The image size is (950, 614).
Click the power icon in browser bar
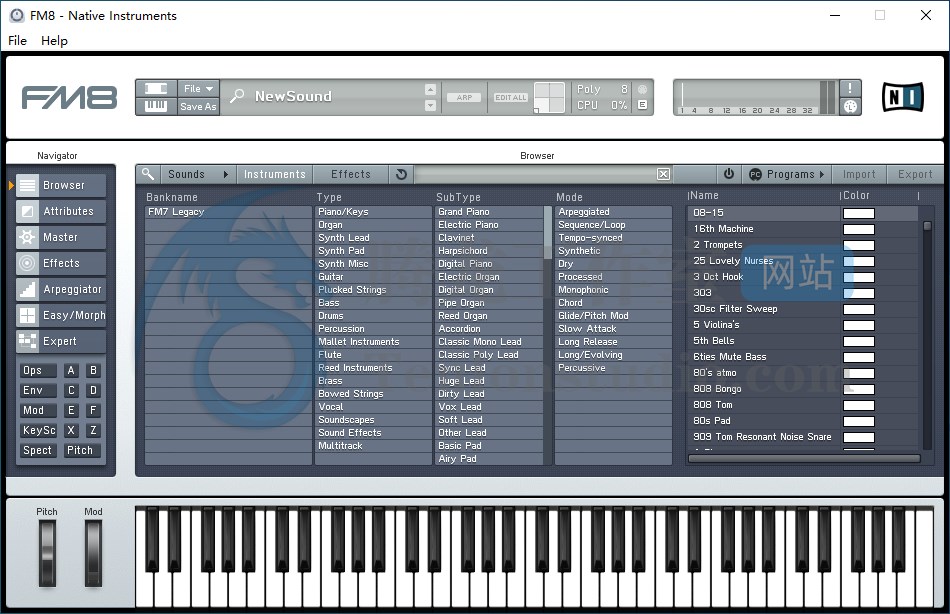(729, 175)
